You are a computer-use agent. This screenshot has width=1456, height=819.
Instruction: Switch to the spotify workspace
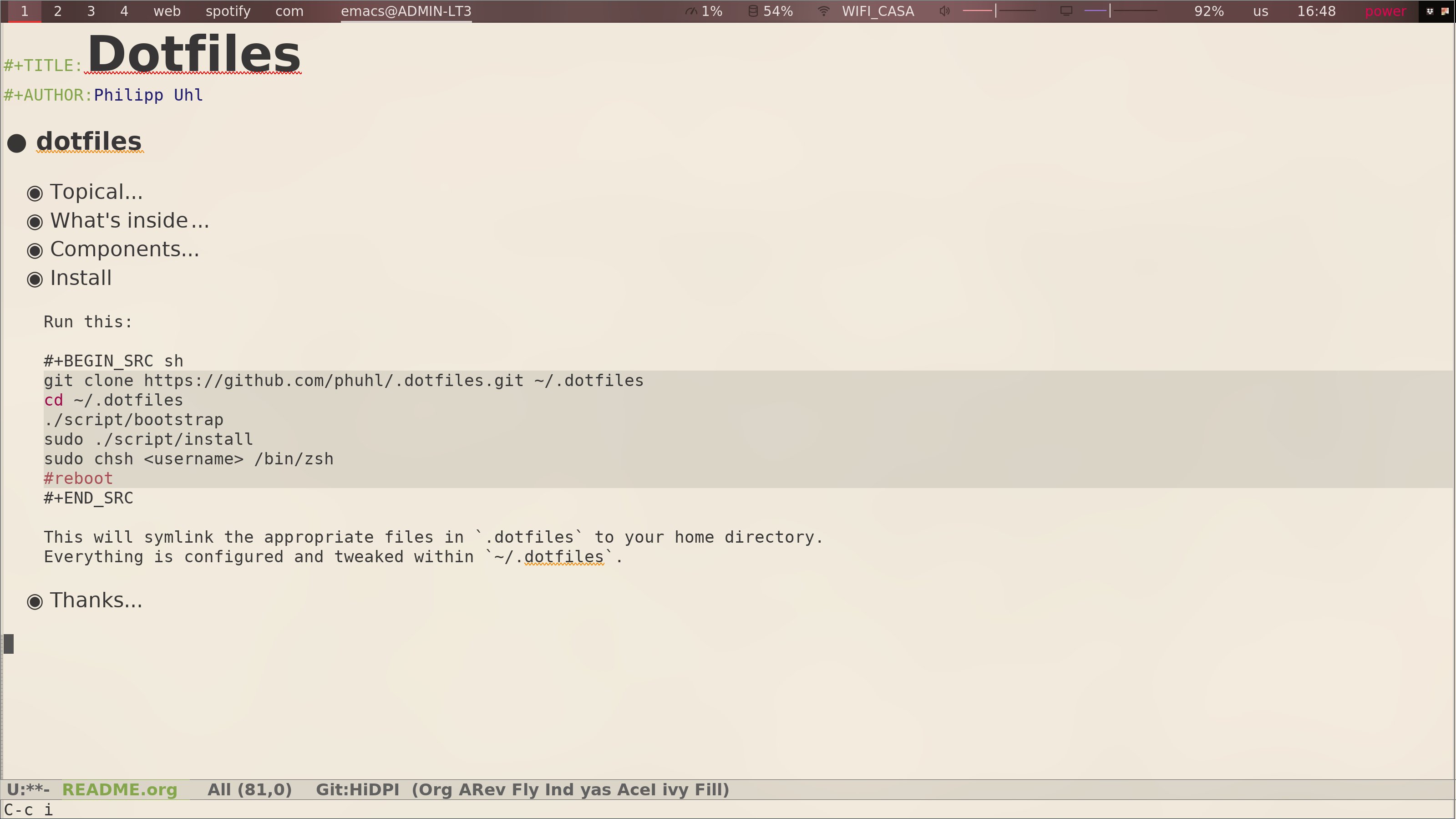click(228, 11)
